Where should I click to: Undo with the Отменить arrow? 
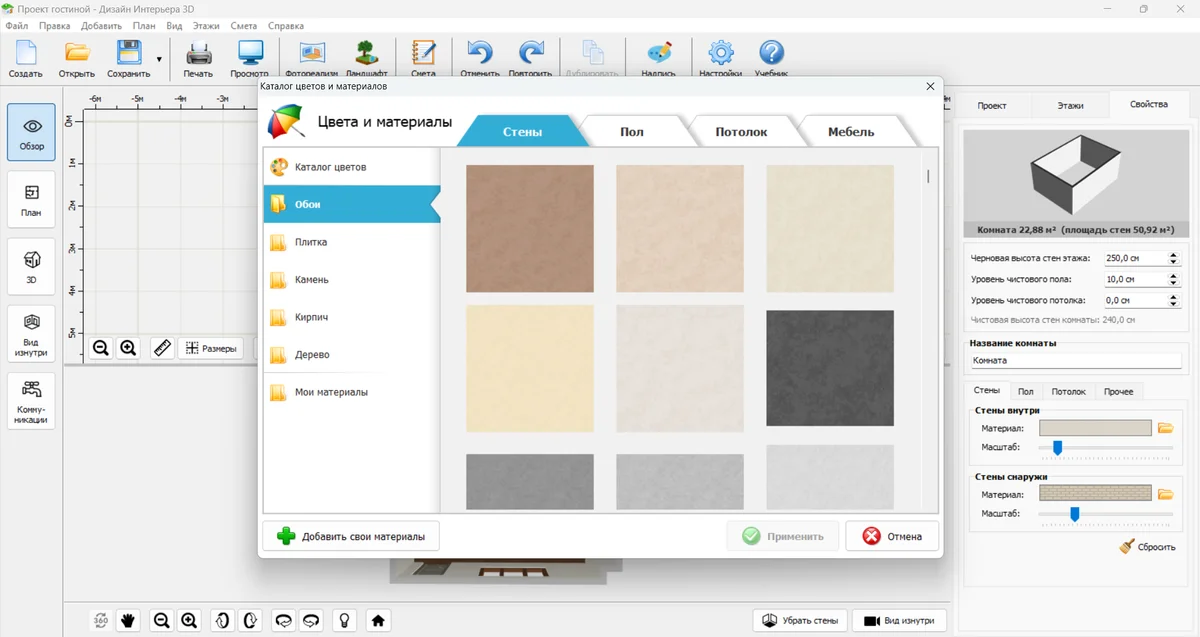[480, 59]
